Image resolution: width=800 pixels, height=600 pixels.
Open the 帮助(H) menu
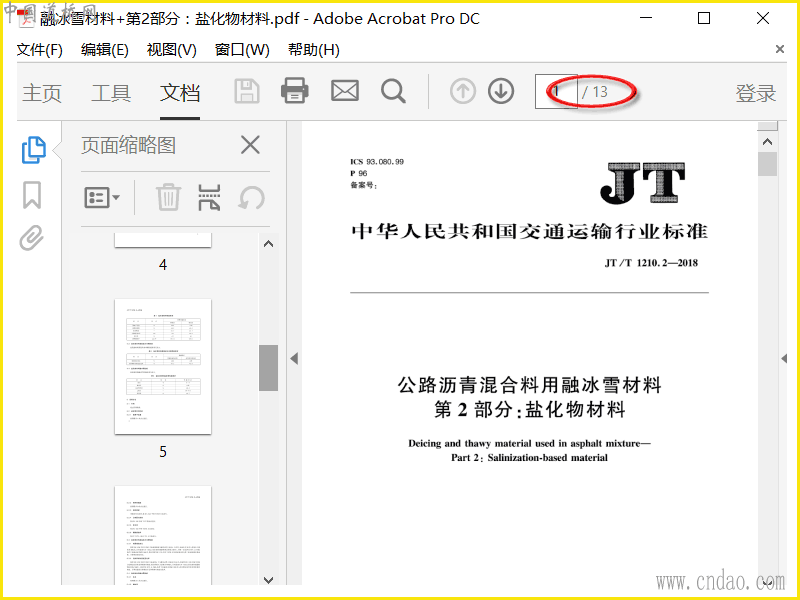coord(314,50)
